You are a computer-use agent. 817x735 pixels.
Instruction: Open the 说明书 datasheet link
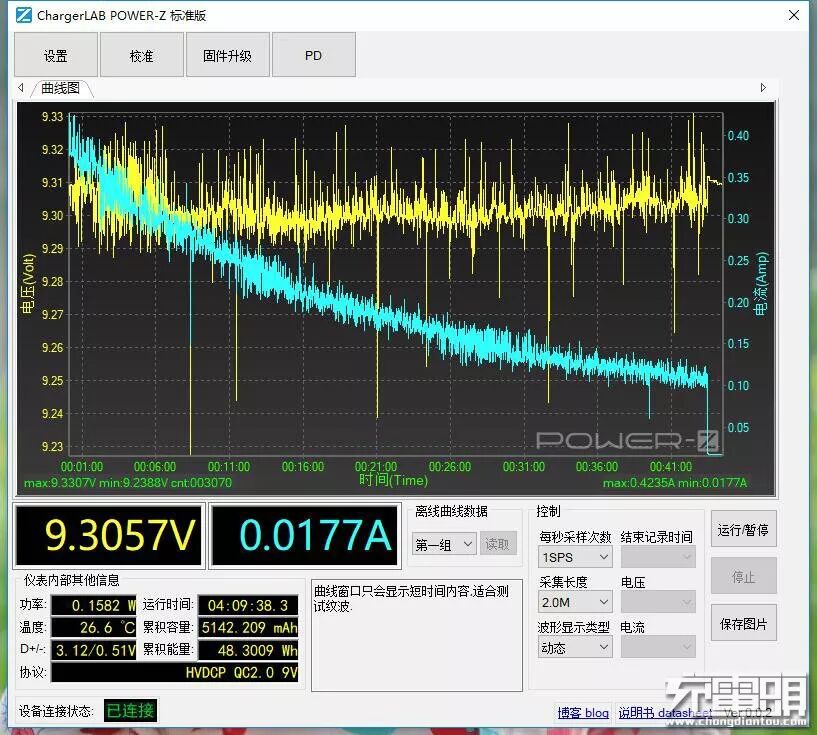coord(665,713)
